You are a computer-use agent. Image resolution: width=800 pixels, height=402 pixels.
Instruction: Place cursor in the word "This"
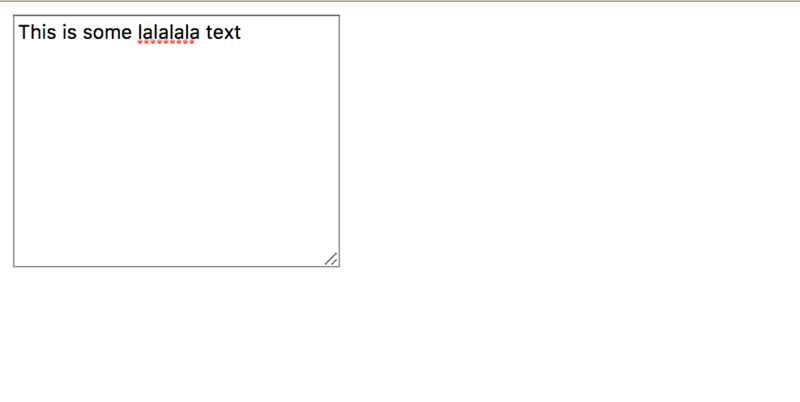(37, 32)
